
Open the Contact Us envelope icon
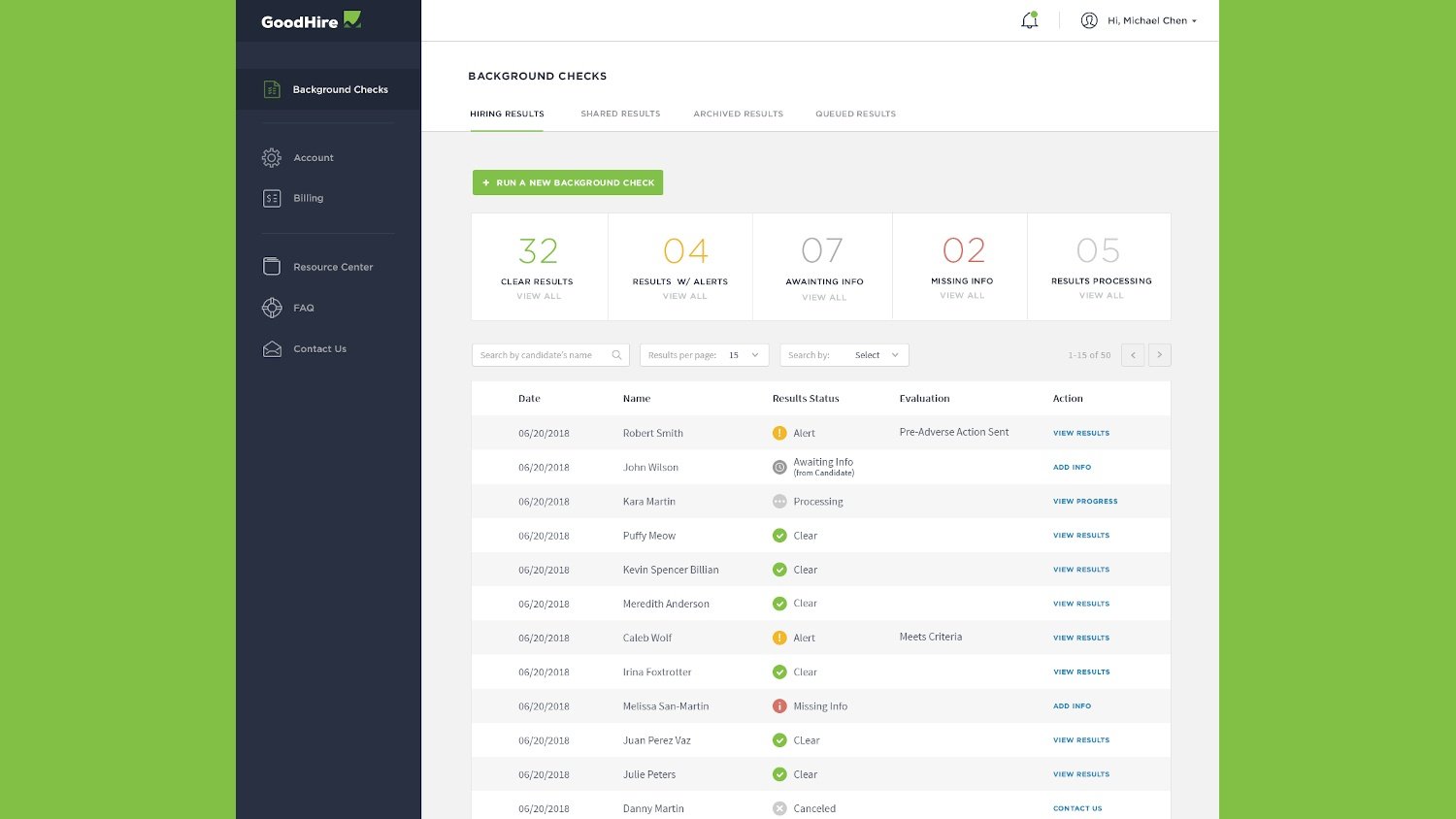pyautogui.click(x=272, y=348)
